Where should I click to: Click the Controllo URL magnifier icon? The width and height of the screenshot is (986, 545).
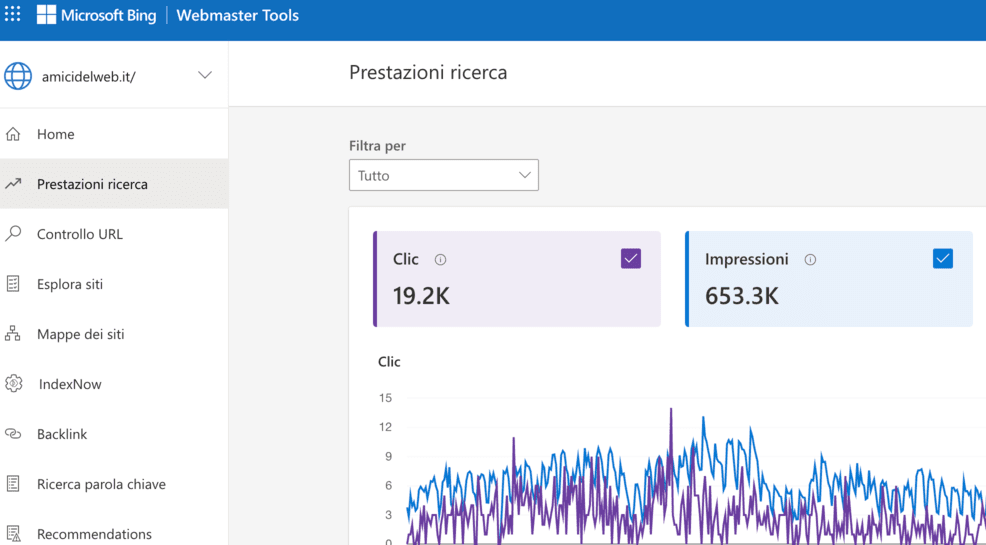13,234
